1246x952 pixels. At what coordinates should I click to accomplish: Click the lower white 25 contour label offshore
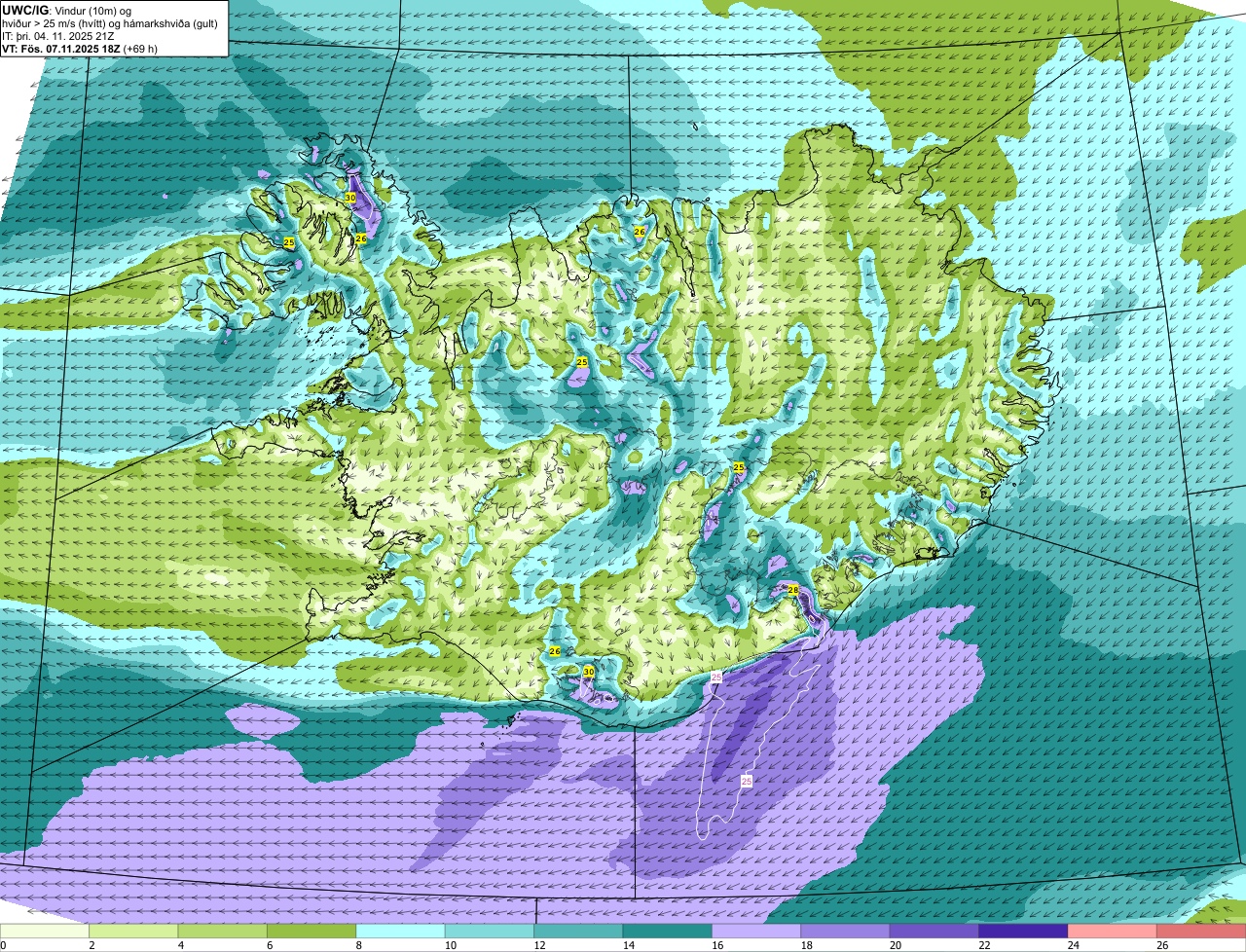pyautogui.click(x=747, y=781)
